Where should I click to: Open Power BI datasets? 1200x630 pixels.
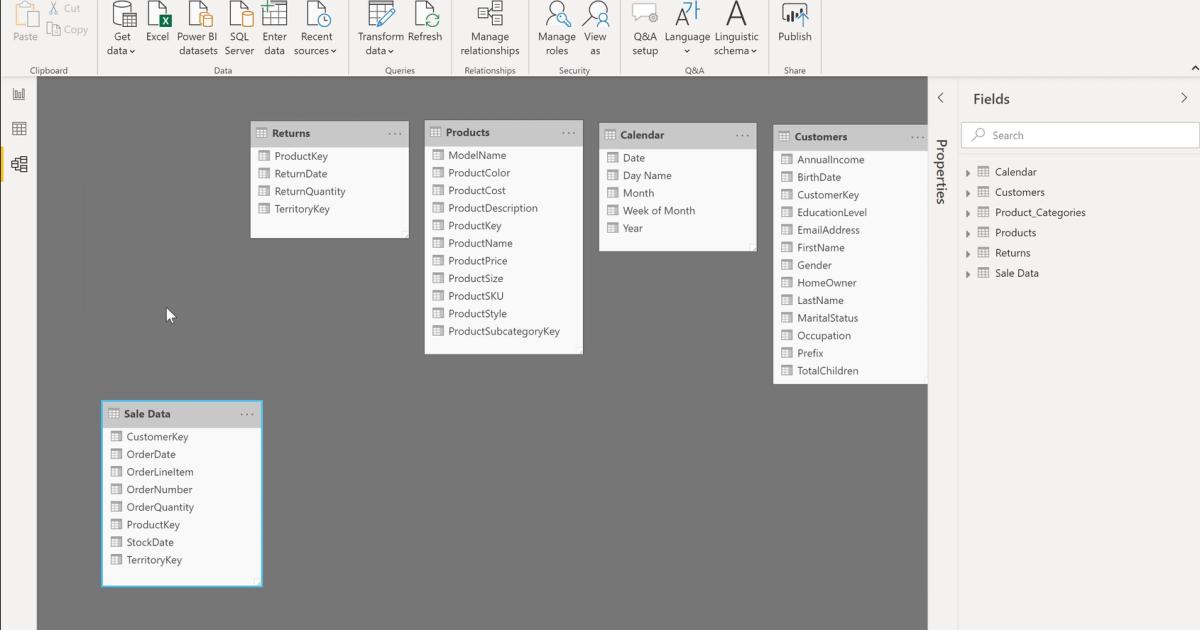pyautogui.click(x=197, y=30)
